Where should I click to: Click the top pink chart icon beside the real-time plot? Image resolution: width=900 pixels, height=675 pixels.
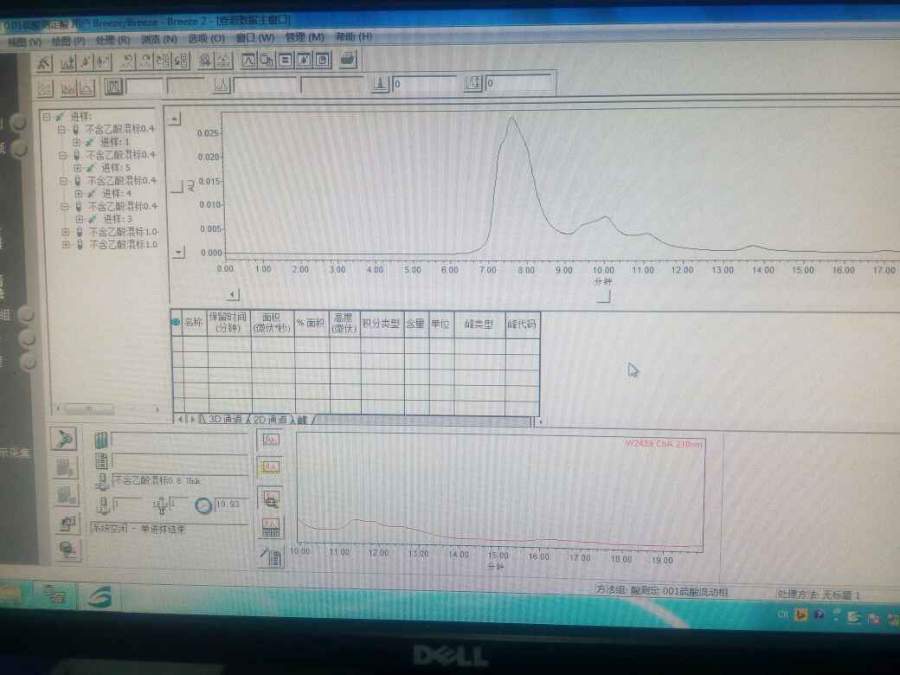point(271,440)
